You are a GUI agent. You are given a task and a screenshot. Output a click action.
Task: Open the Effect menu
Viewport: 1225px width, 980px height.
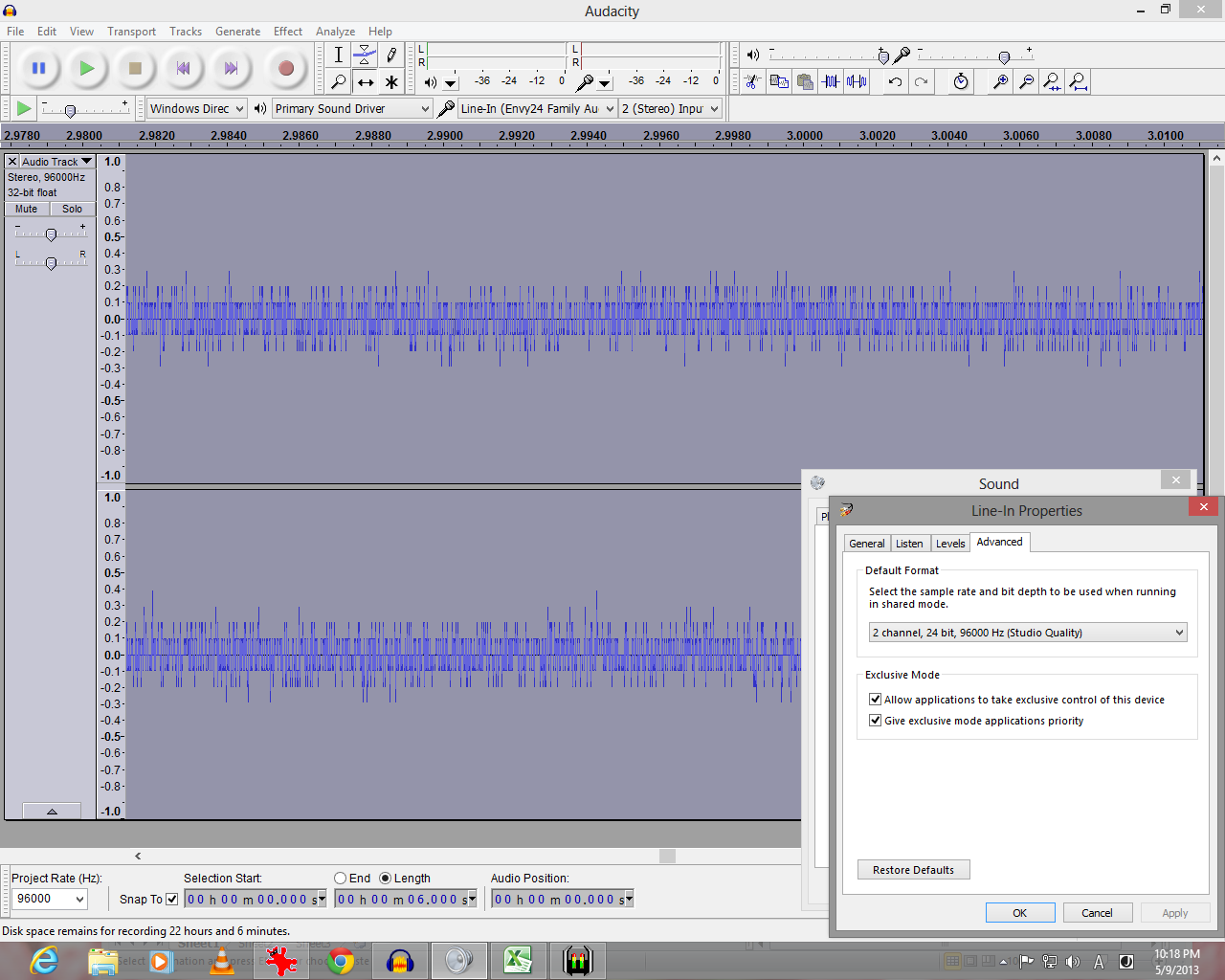click(x=287, y=32)
